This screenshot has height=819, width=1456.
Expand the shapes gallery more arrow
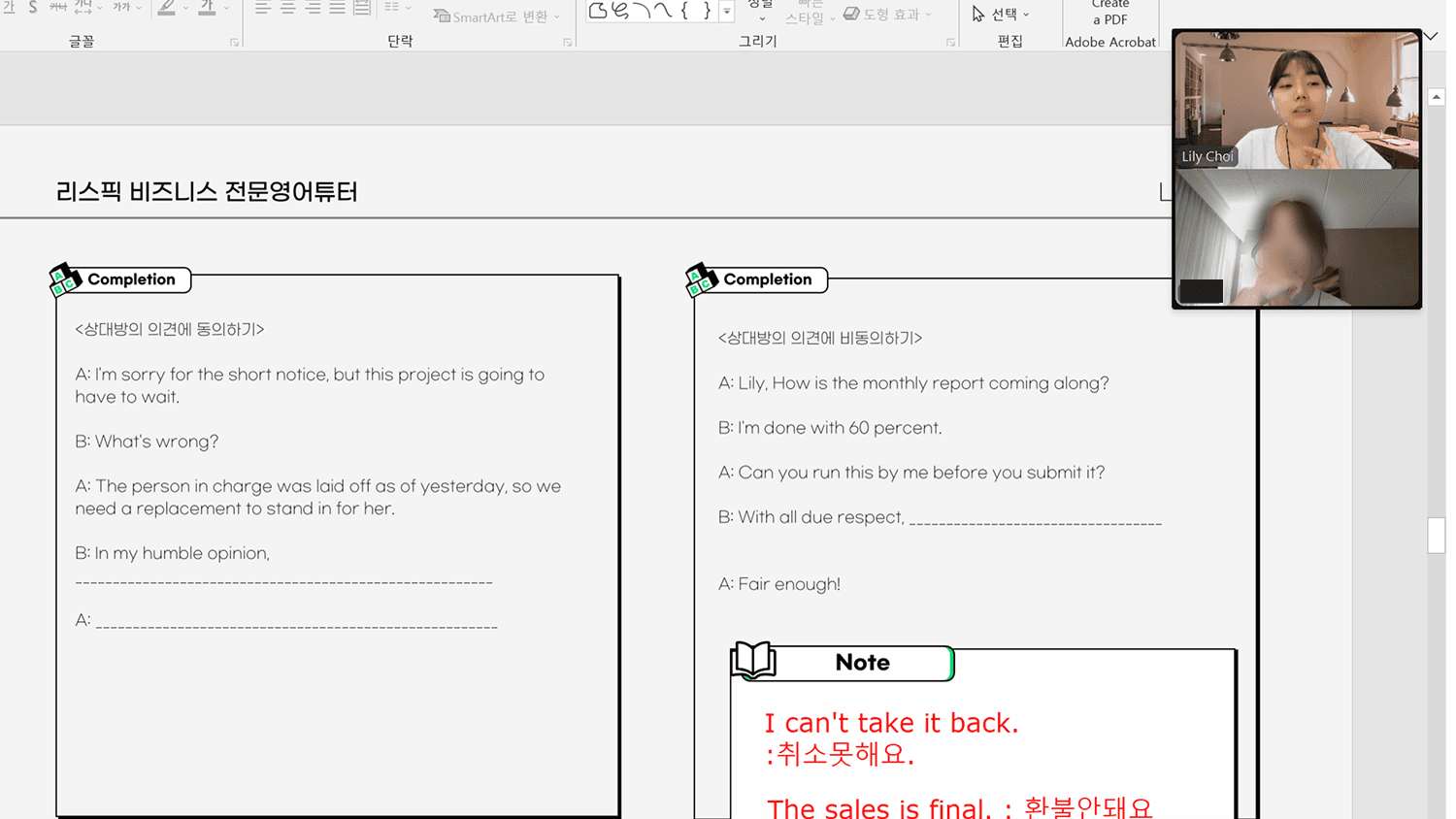[x=726, y=12]
